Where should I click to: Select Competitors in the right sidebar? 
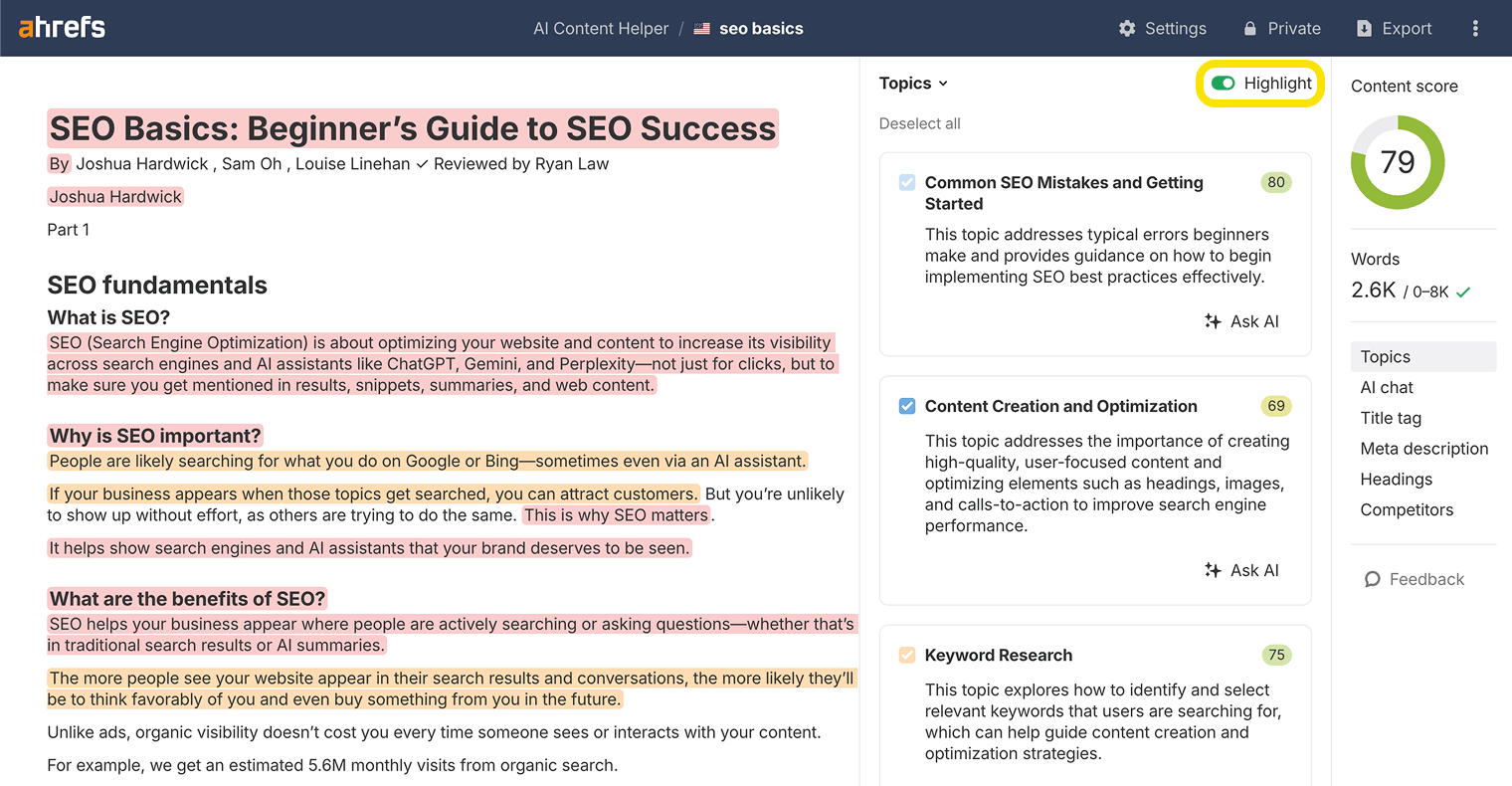coord(1407,509)
